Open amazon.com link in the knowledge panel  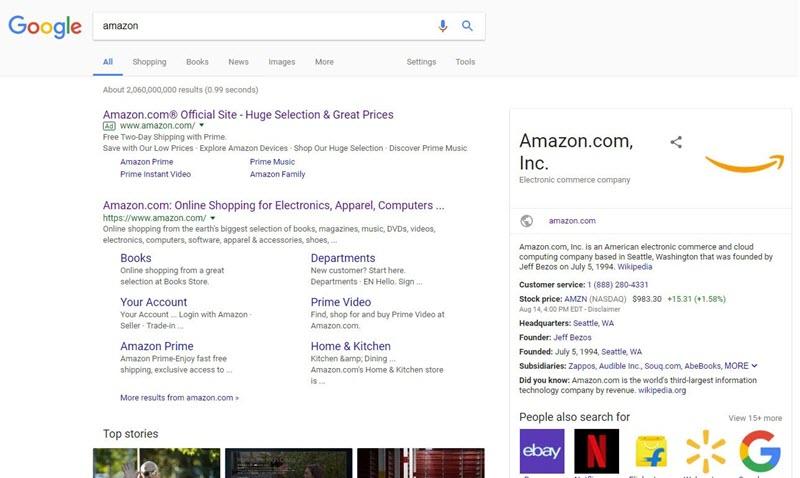coord(572,221)
